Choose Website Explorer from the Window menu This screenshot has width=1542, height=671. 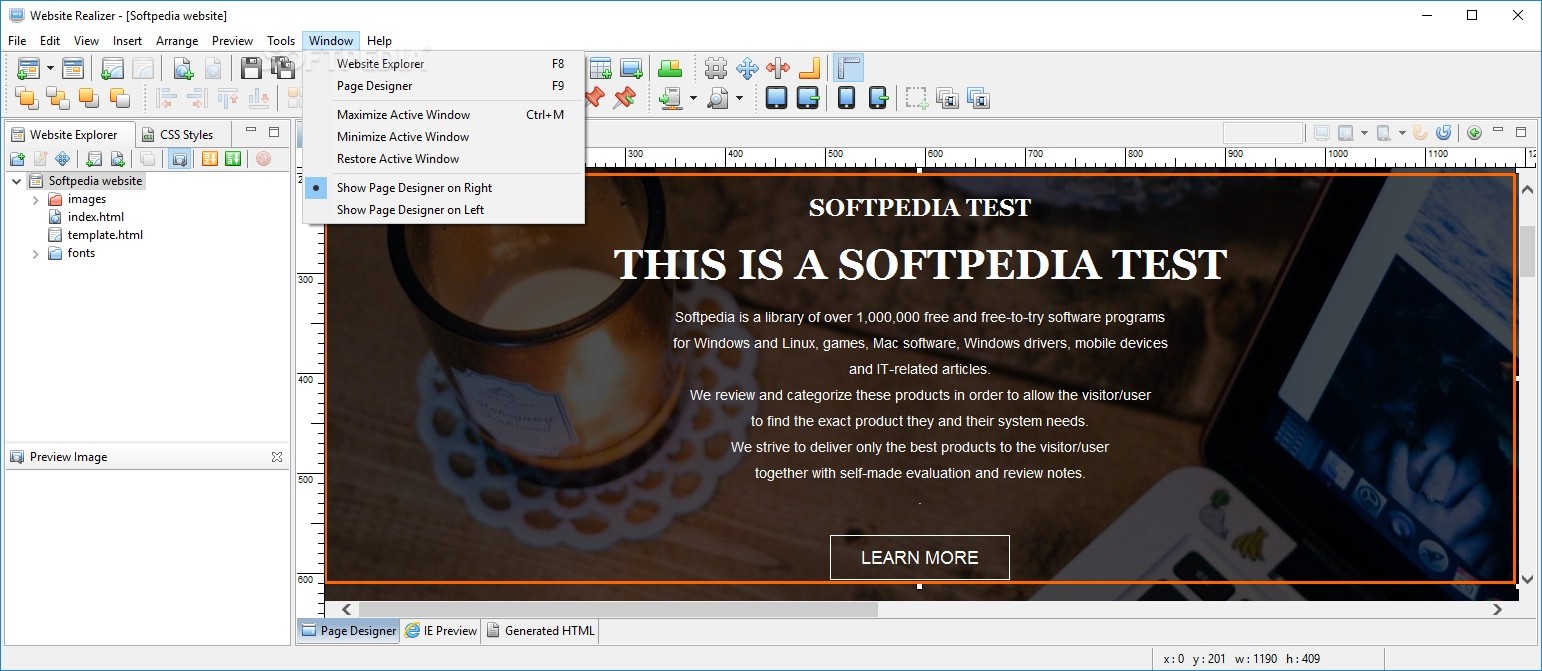tap(444, 64)
